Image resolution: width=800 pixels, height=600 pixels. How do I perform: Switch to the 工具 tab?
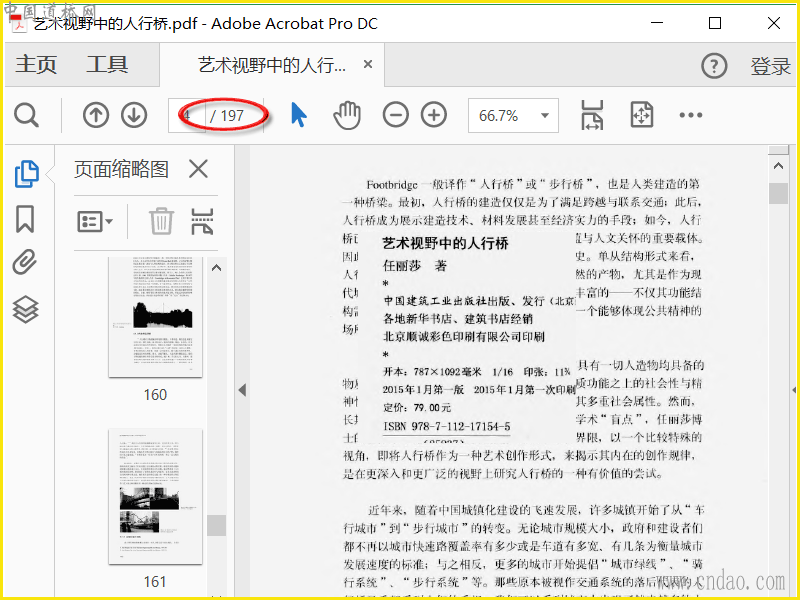pos(107,65)
